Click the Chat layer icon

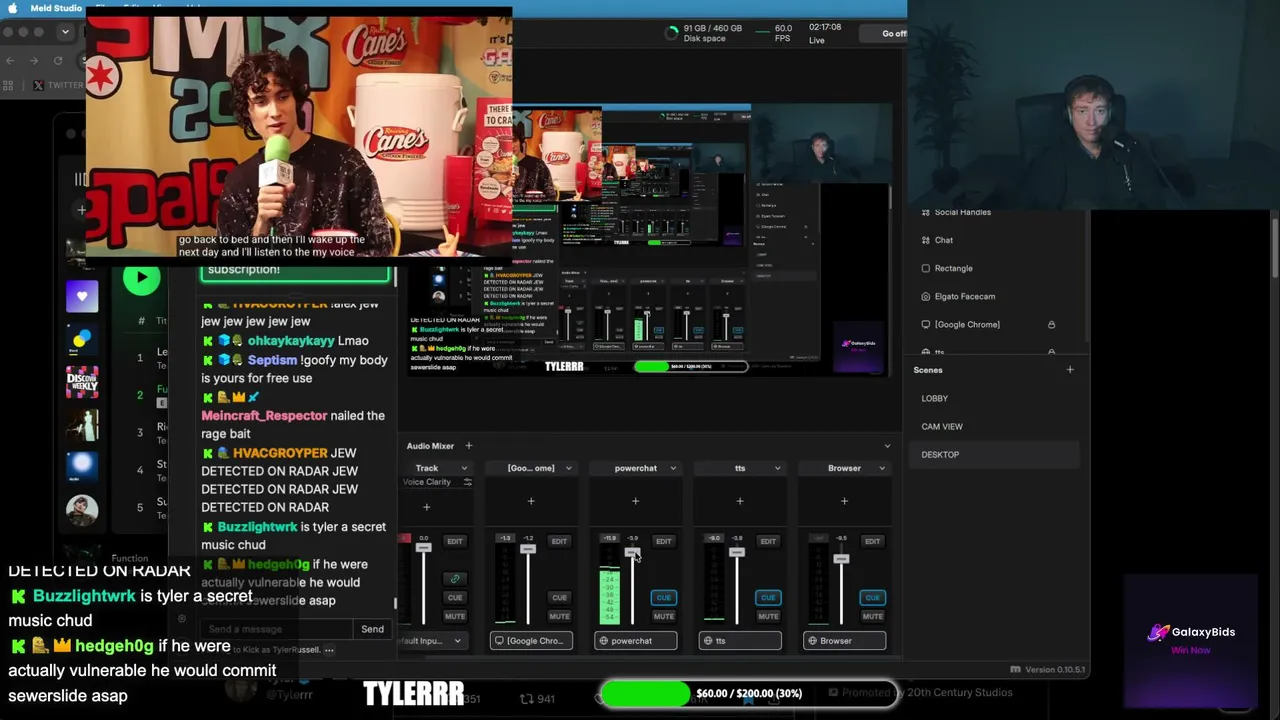click(x=926, y=240)
